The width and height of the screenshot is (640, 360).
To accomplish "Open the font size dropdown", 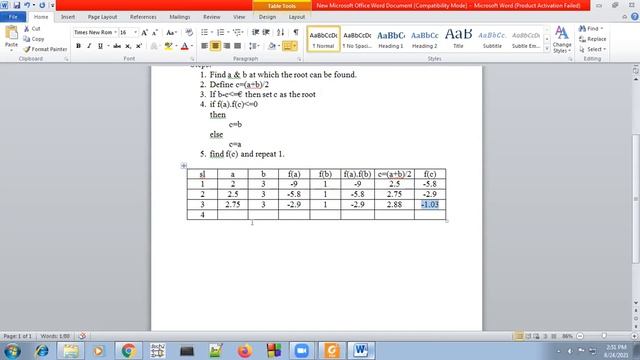I will pos(135,32).
